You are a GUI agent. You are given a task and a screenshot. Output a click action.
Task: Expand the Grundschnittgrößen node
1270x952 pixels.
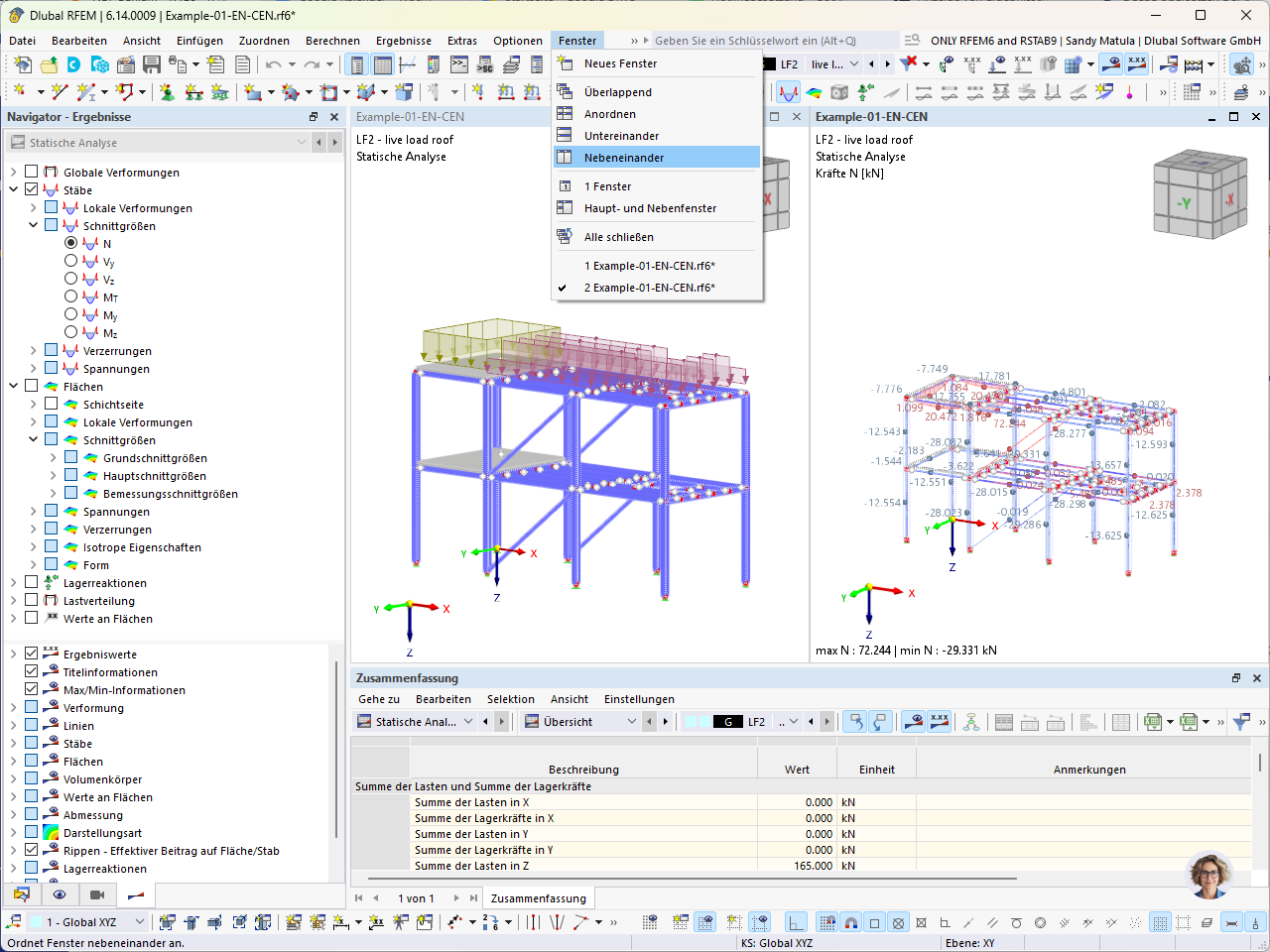point(53,458)
